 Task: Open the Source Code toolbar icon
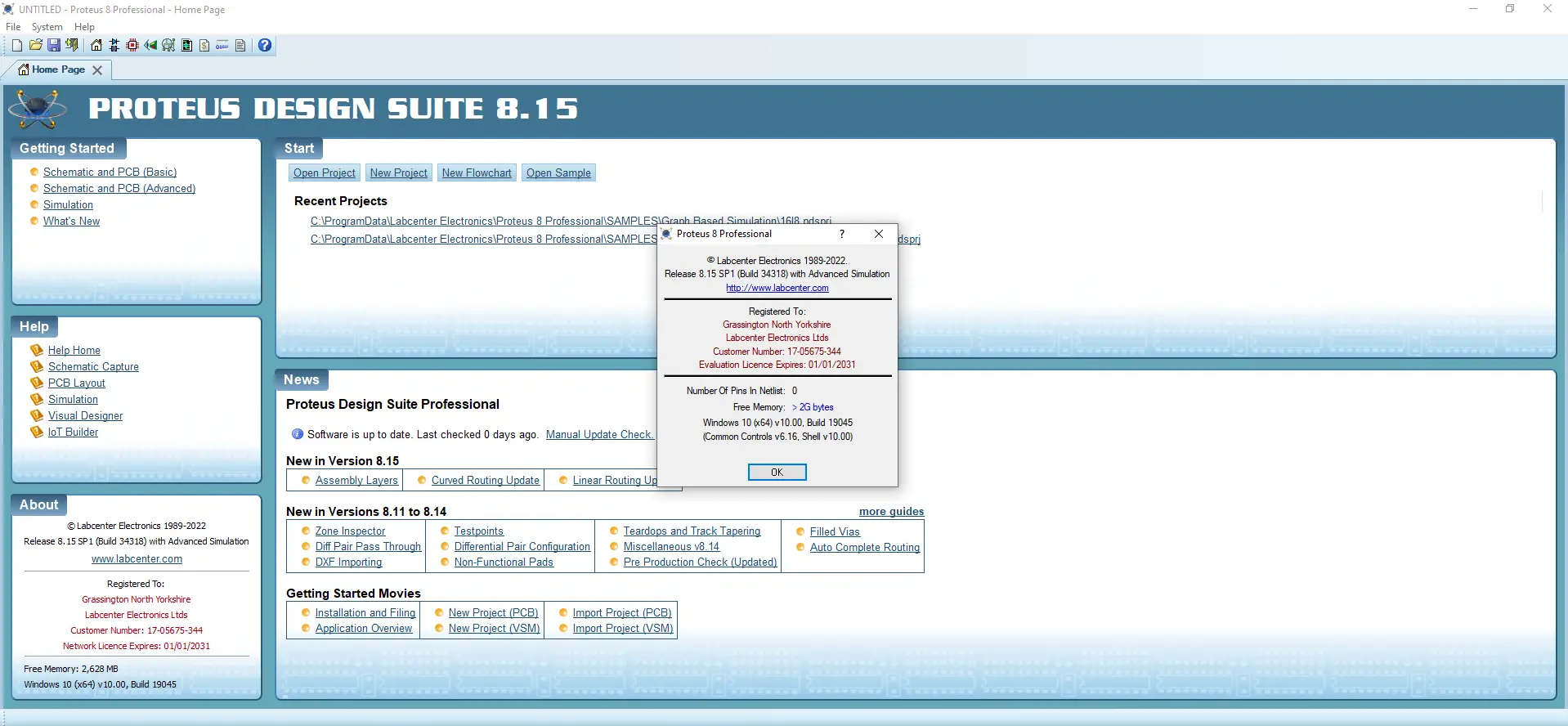click(222, 46)
